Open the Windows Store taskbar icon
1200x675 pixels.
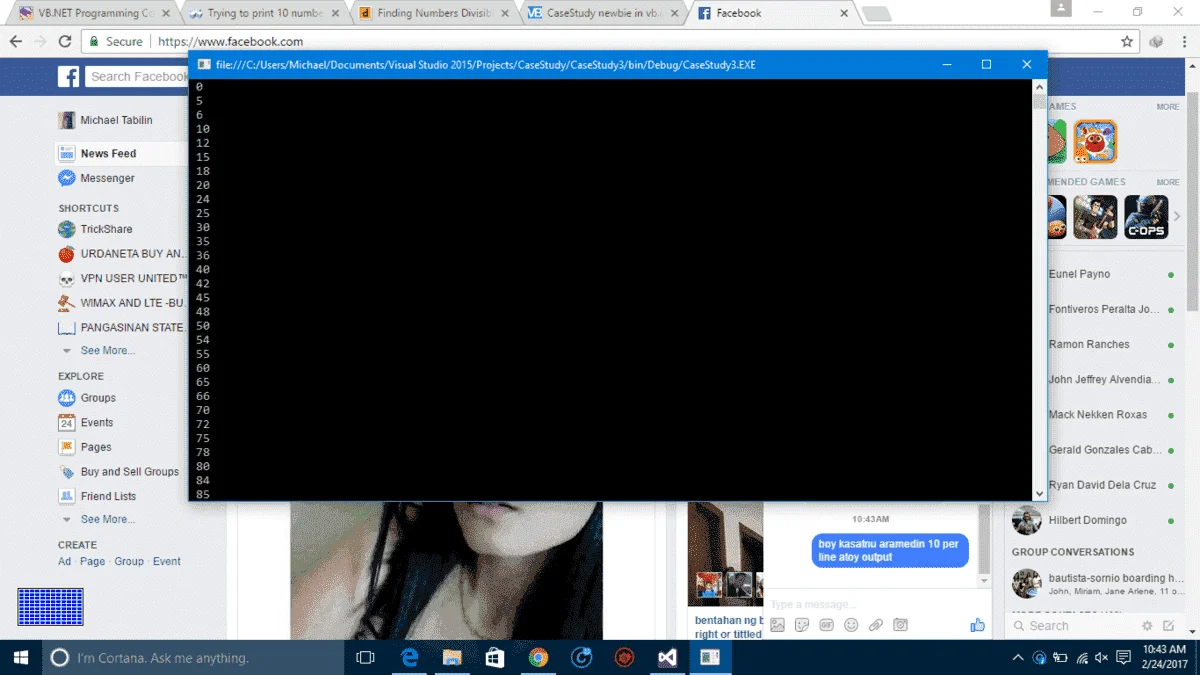click(495, 658)
